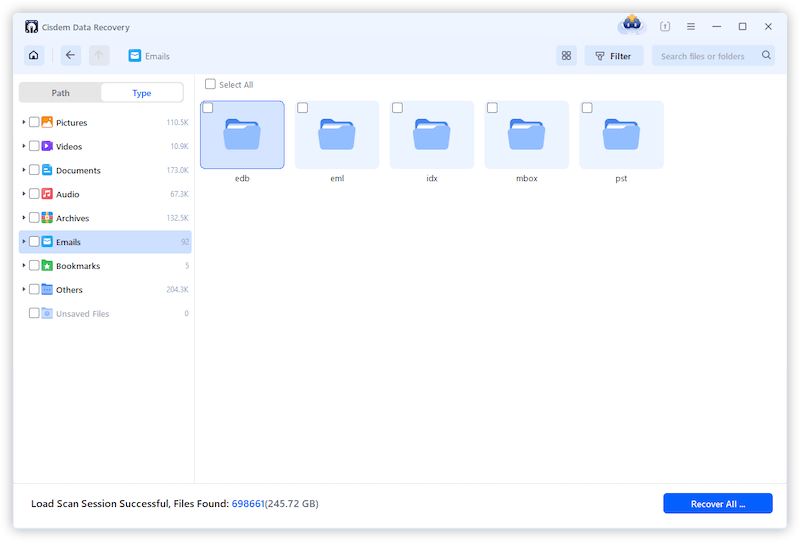Check the edb folder checkbox
Viewport: 800px width, 542px height.
tap(208, 108)
